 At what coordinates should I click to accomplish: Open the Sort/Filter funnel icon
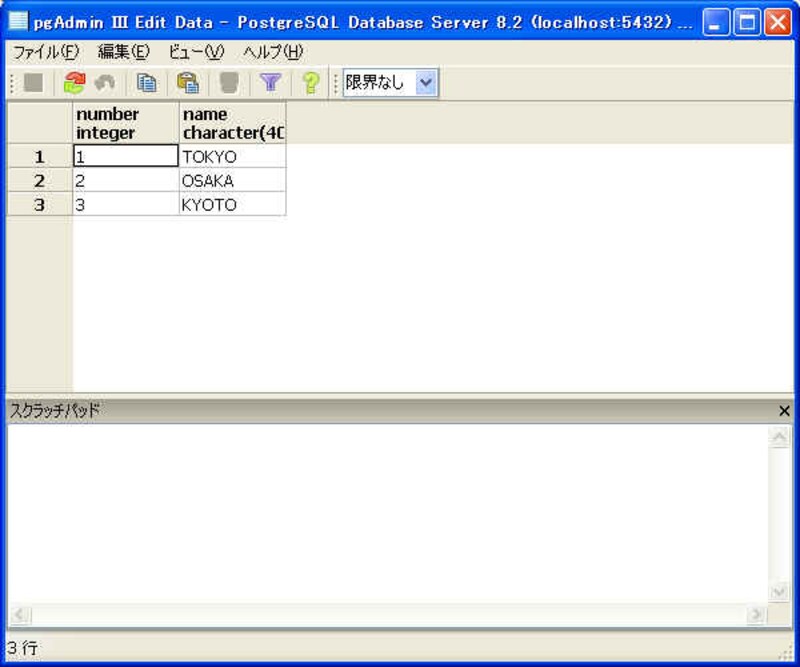270,83
